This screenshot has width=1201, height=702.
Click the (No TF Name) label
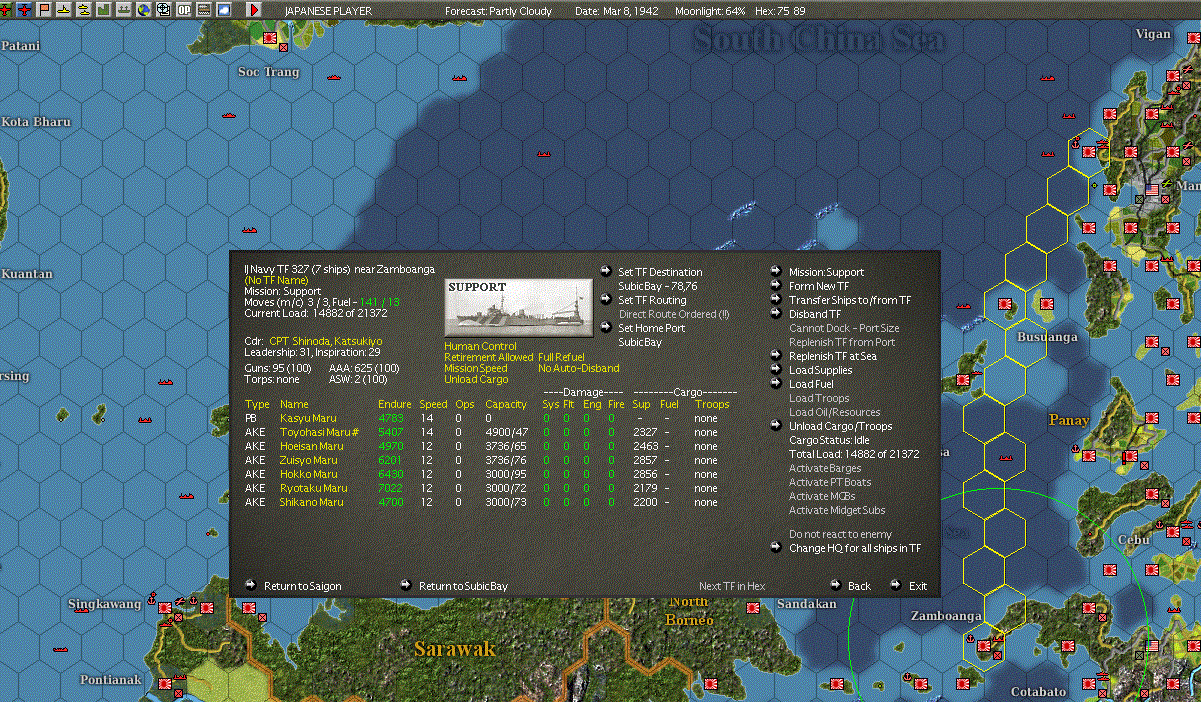pyautogui.click(x=277, y=281)
